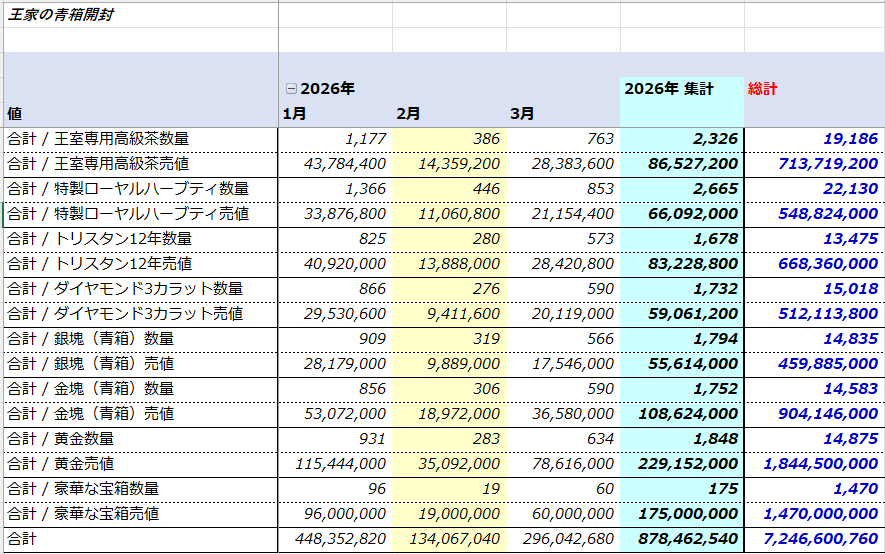
Task: Select the red 総計 header cell
Action: coord(763,89)
